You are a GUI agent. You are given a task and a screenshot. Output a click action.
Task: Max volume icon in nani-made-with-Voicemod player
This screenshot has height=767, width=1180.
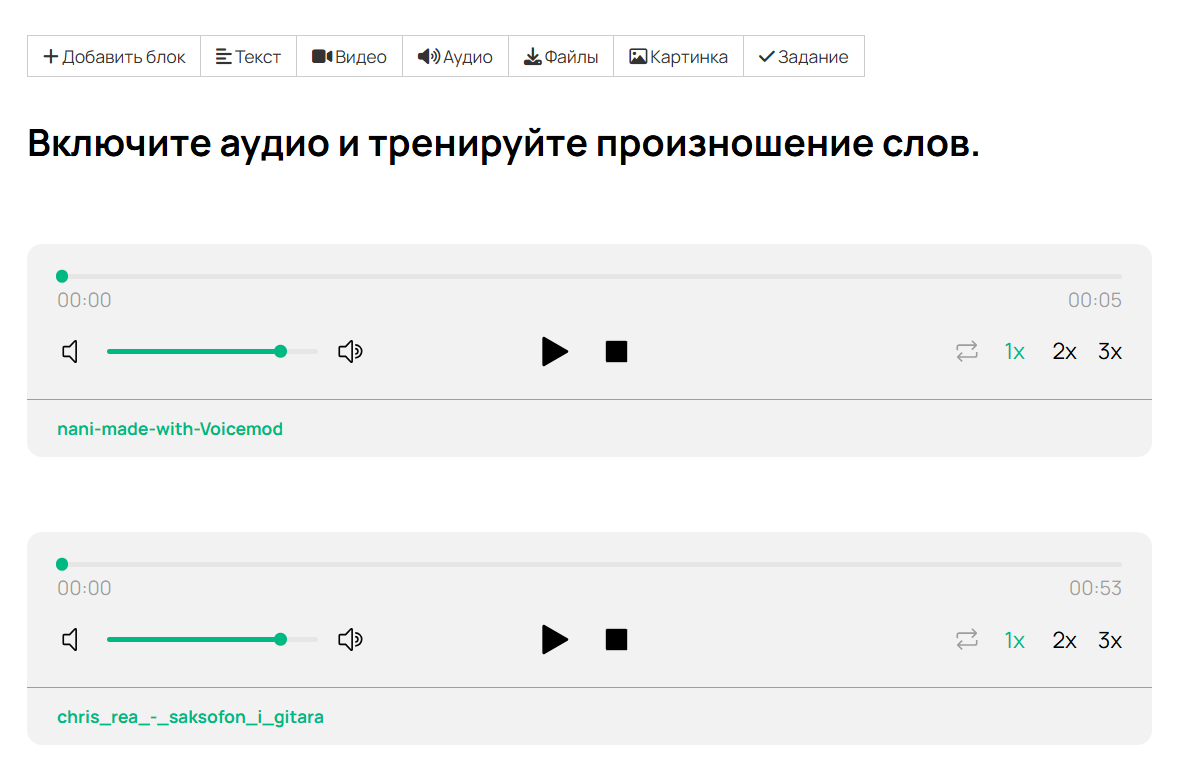(x=350, y=352)
